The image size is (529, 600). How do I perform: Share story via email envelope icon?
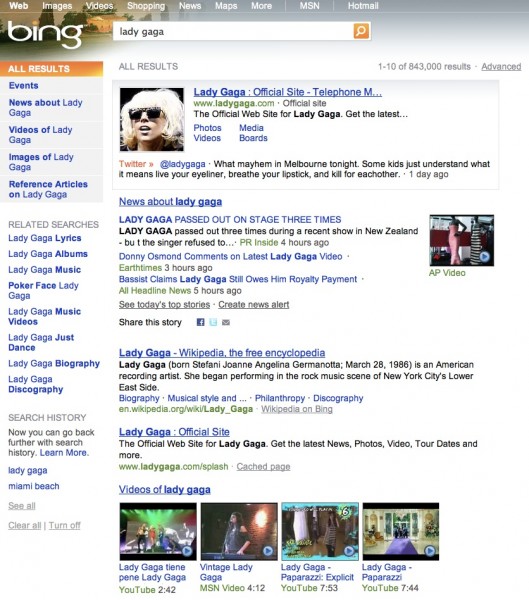point(226,322)
